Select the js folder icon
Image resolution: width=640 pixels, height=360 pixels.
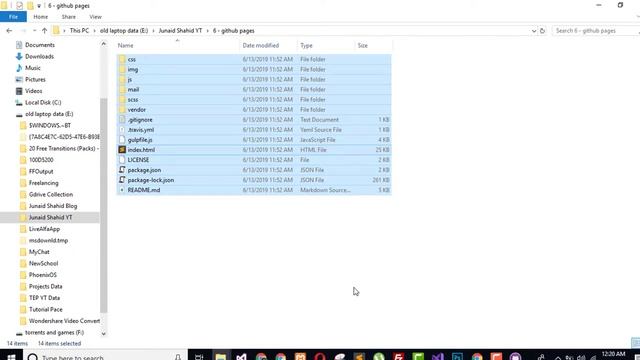[122, 79]
